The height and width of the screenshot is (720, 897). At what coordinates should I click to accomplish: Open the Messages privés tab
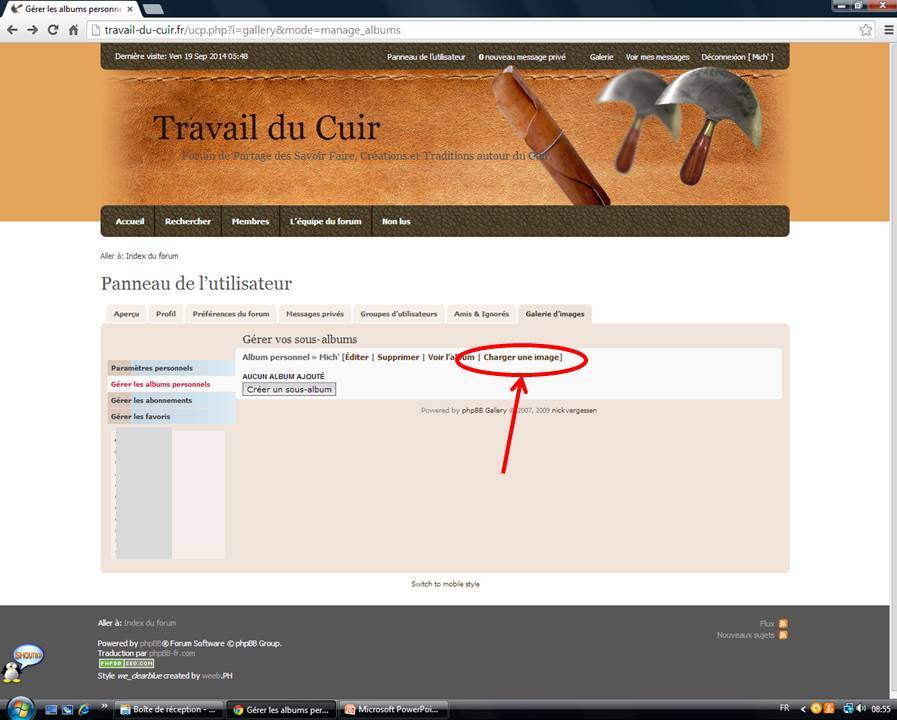pos(314,314)
